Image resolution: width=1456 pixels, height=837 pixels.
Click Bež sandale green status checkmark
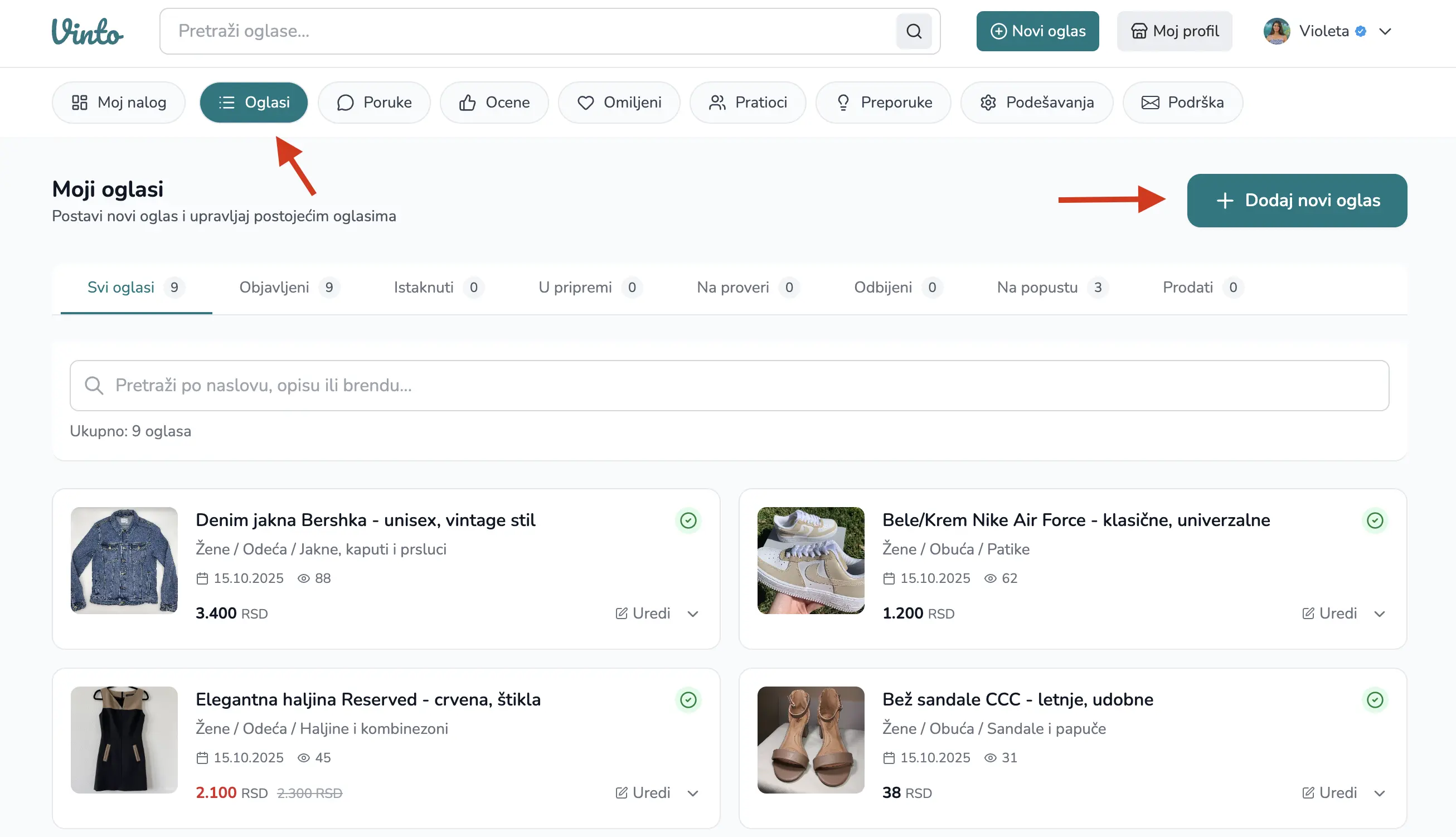click(x=1375, y=699)
